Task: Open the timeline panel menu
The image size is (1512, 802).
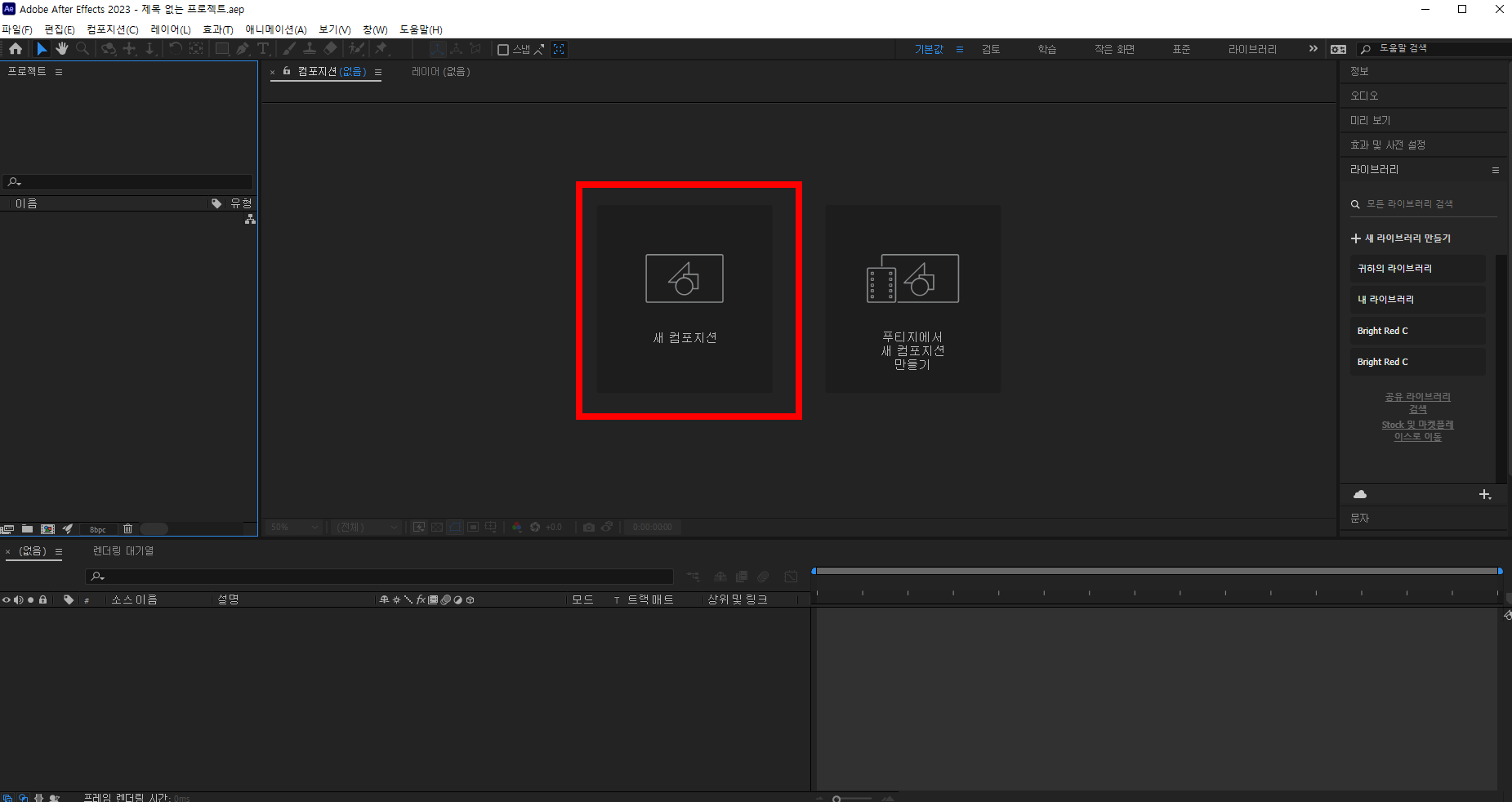Action: point(59,551)
